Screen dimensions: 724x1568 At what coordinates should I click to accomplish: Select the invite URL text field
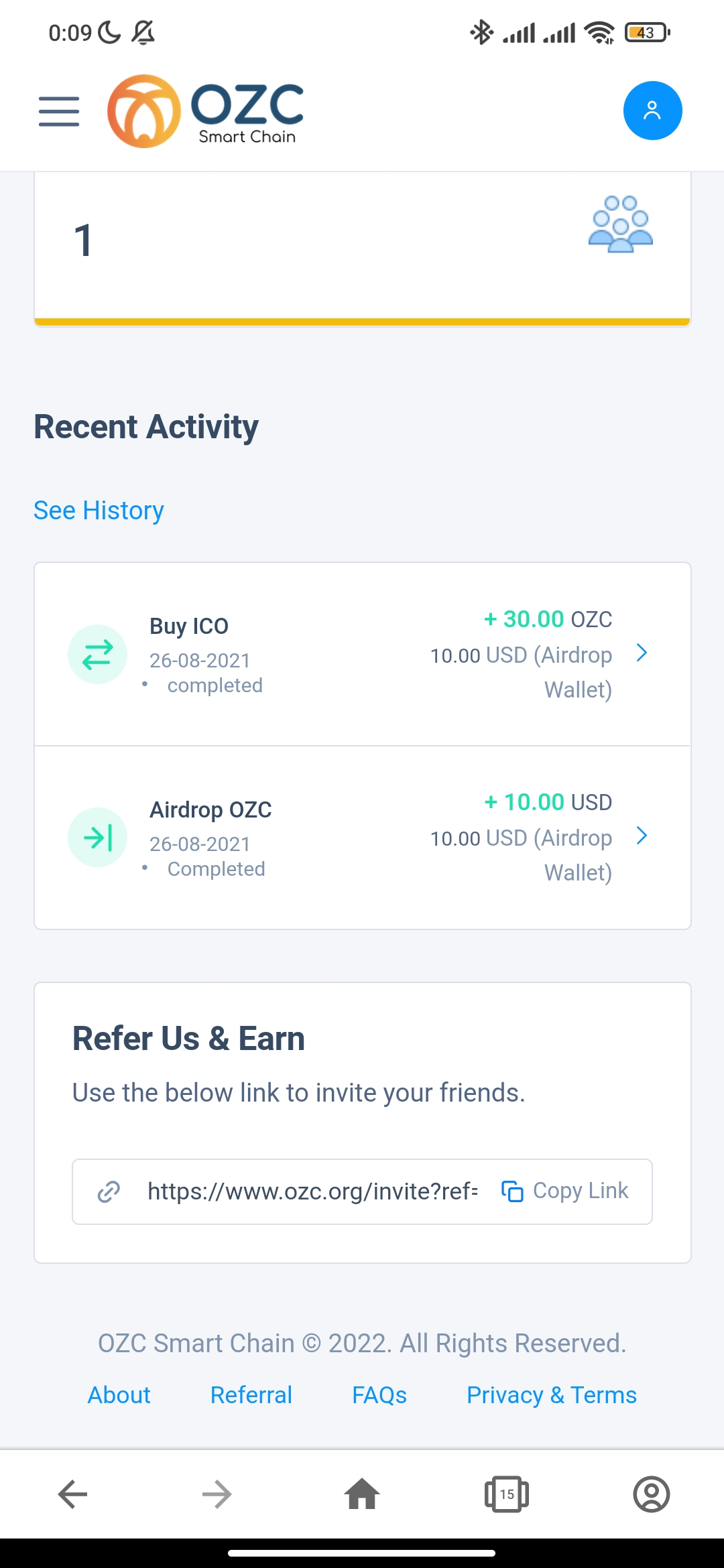(312, 1191)
